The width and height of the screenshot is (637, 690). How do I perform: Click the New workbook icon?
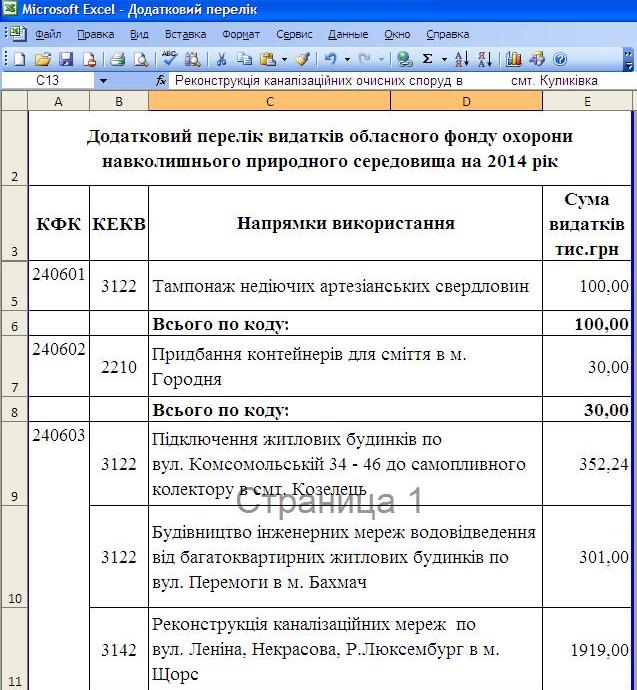pos(19,59)
